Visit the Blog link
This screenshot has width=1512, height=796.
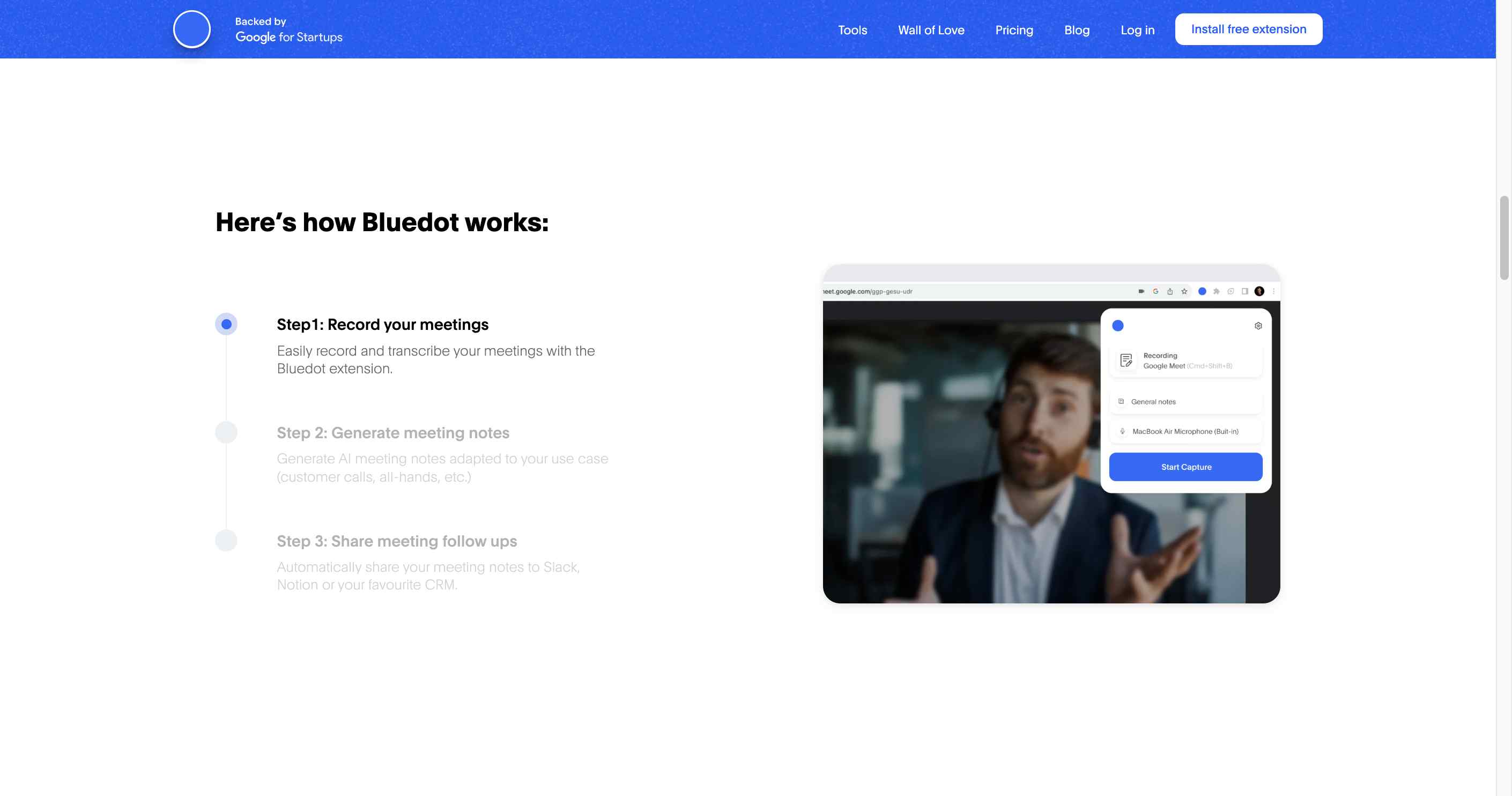[x=1077, y=30]
